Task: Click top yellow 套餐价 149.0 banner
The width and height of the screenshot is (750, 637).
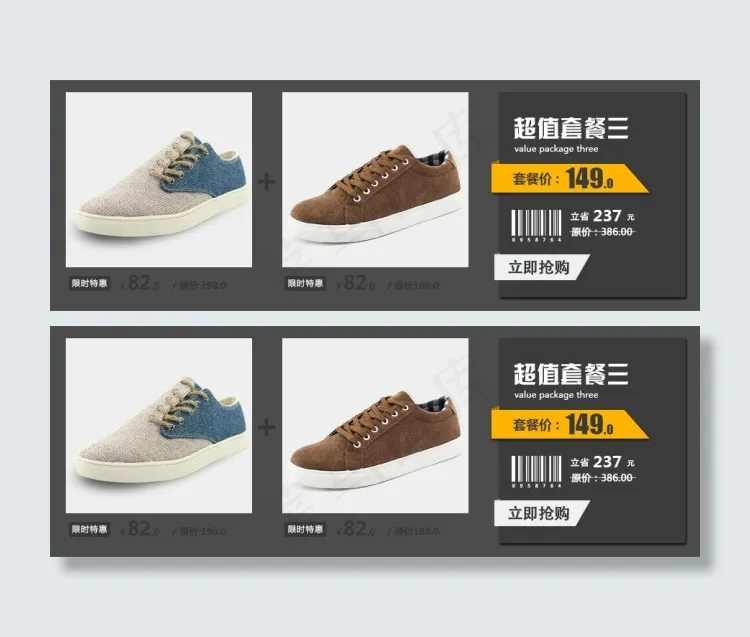Action: [x=569, y=178]
